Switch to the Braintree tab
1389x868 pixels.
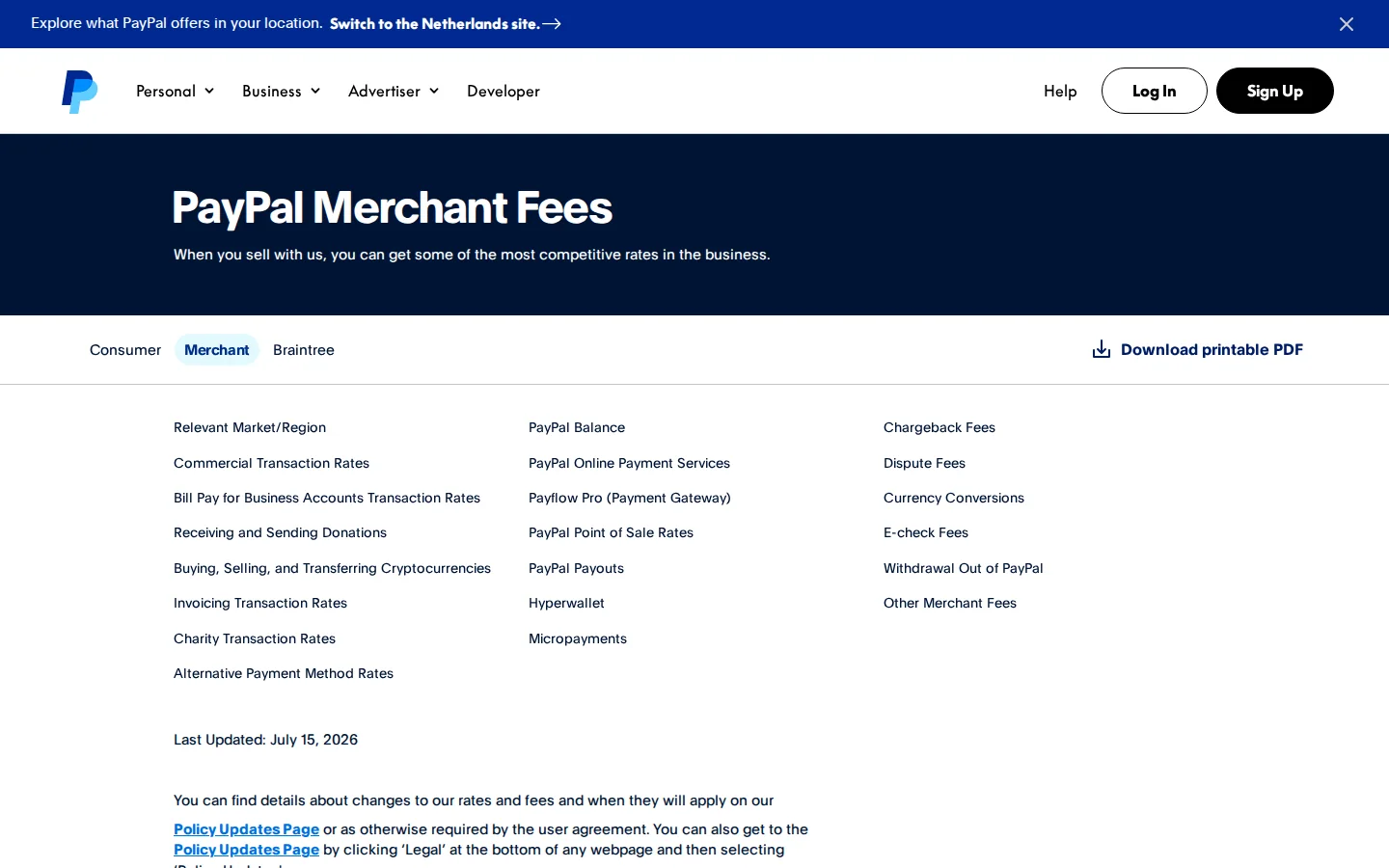click(304, 350)
